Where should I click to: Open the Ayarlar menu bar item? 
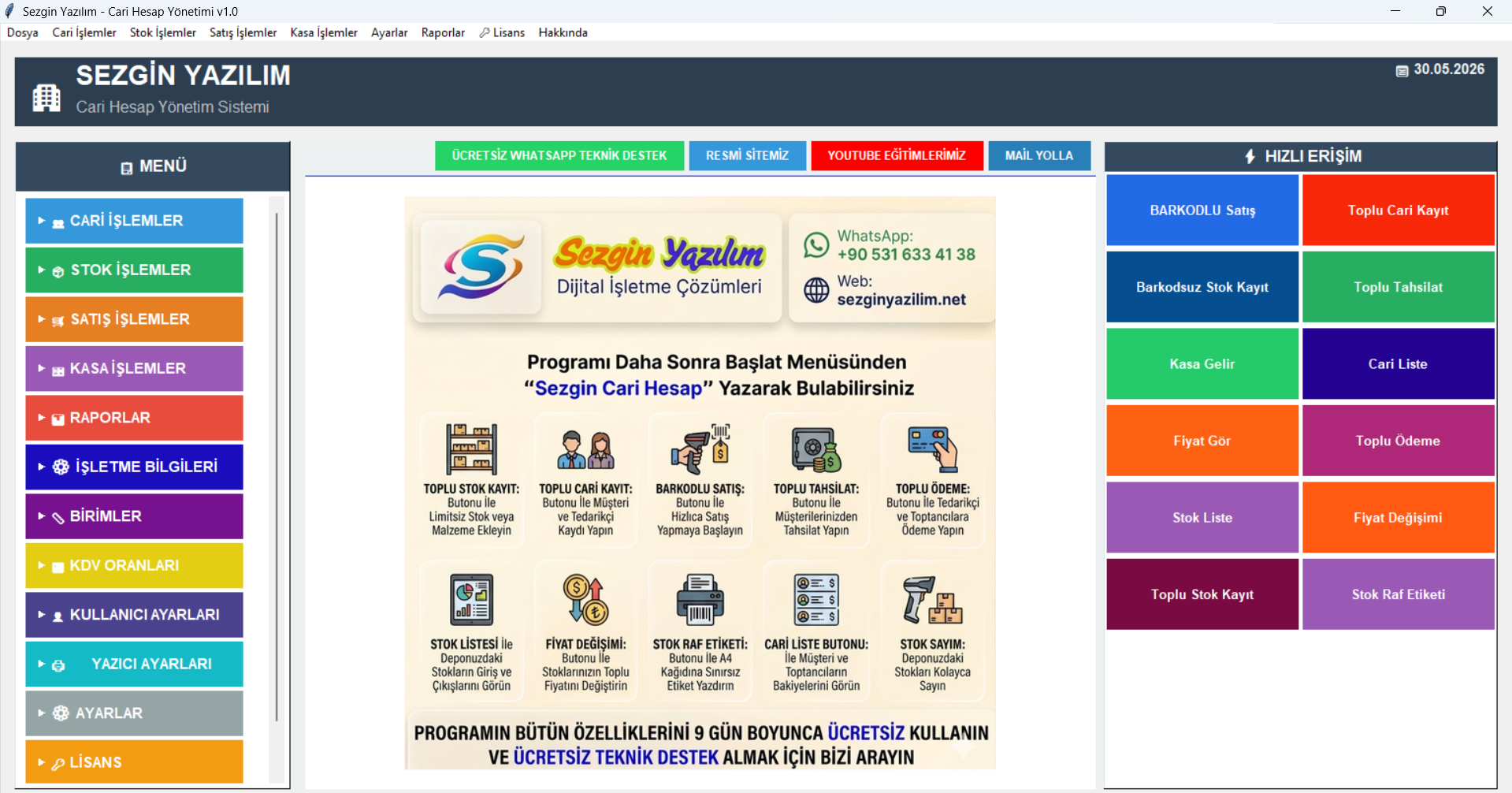tap(389, 32)
